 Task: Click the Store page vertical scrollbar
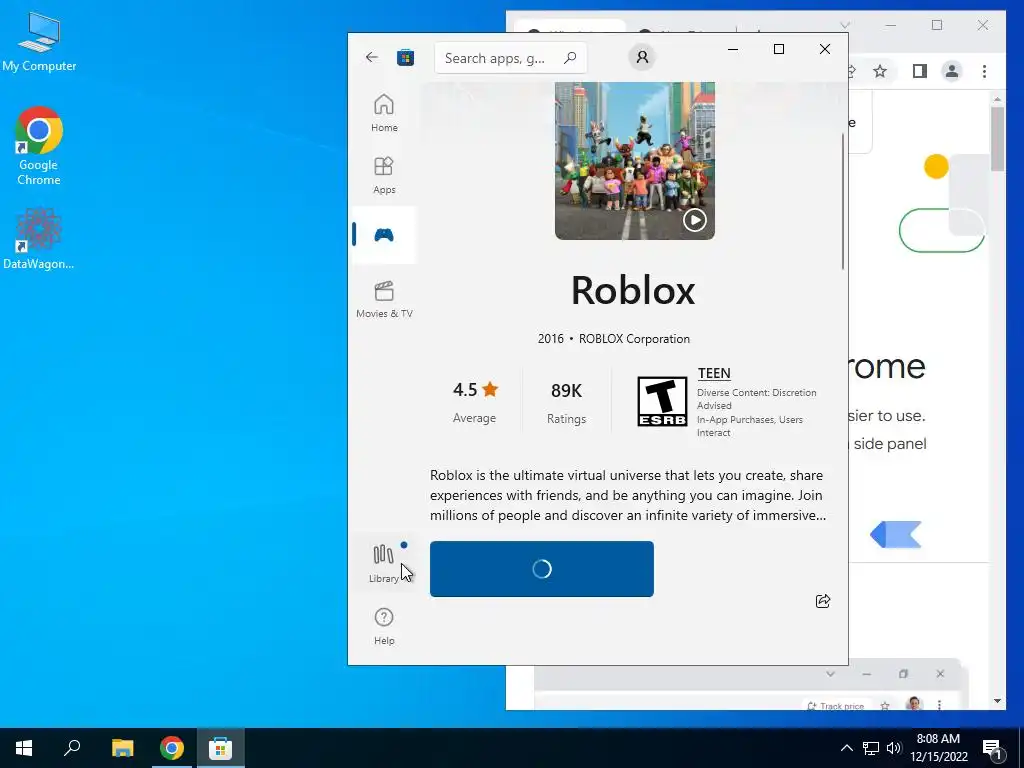[x=842, y=201]
